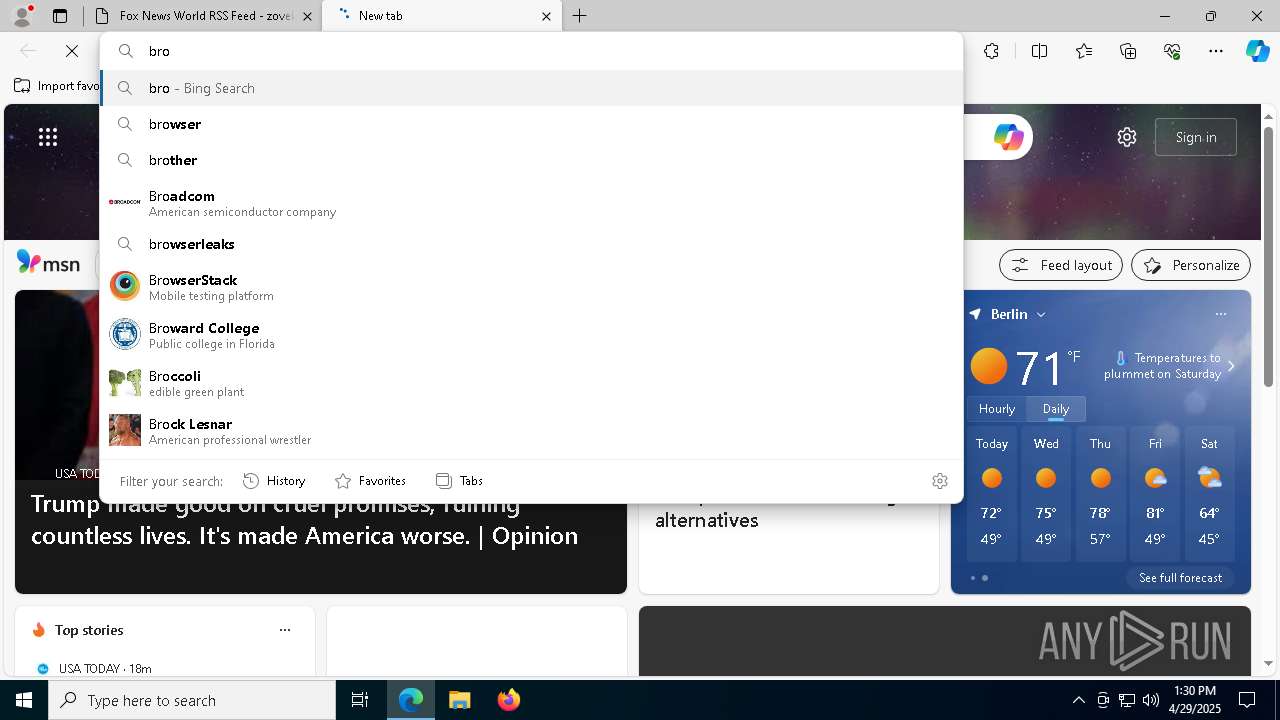Switch weather to Daily tab

(x=1056, y=409)
